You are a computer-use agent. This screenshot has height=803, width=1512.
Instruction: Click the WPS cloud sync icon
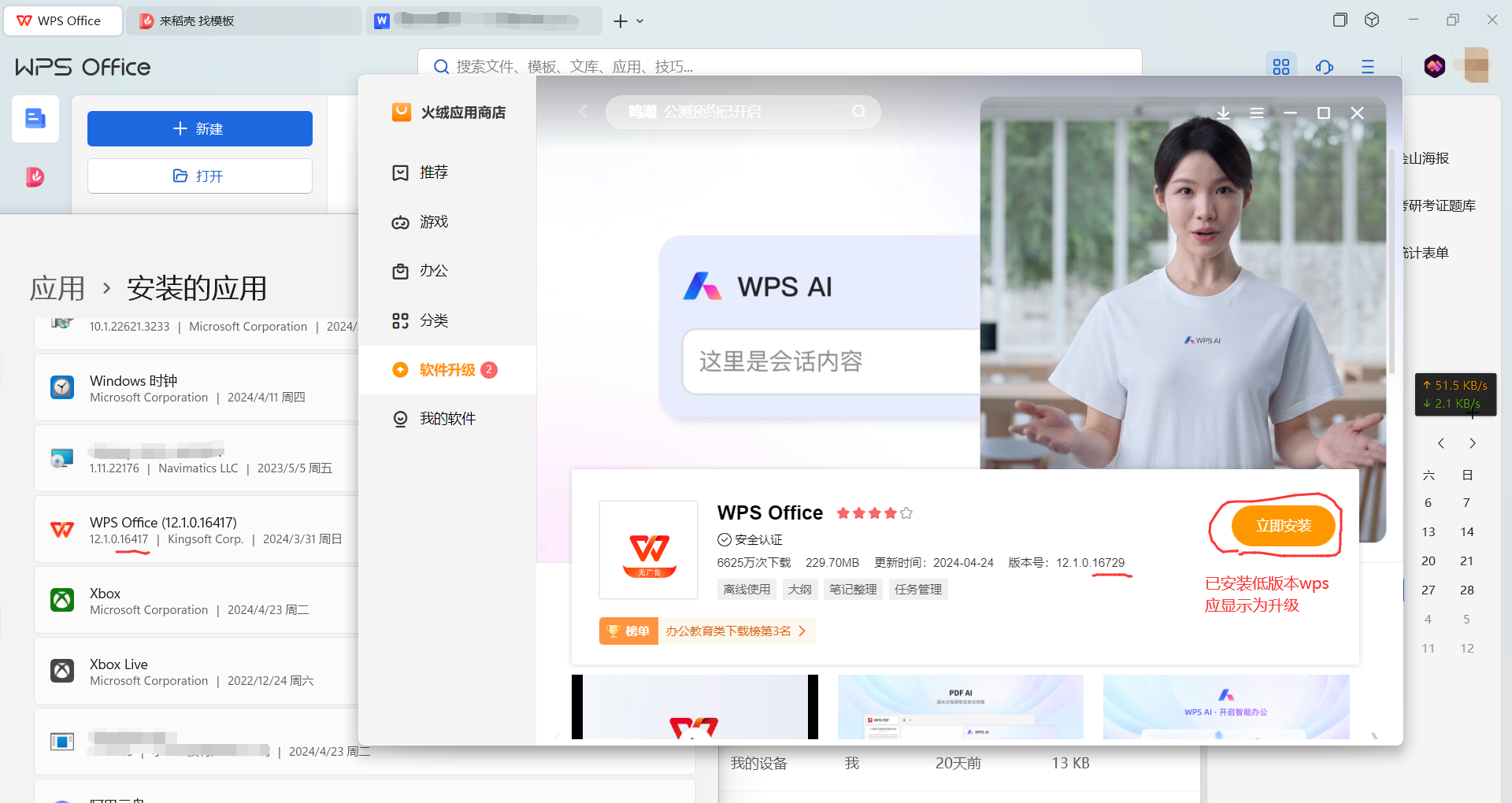(1325, 67)
